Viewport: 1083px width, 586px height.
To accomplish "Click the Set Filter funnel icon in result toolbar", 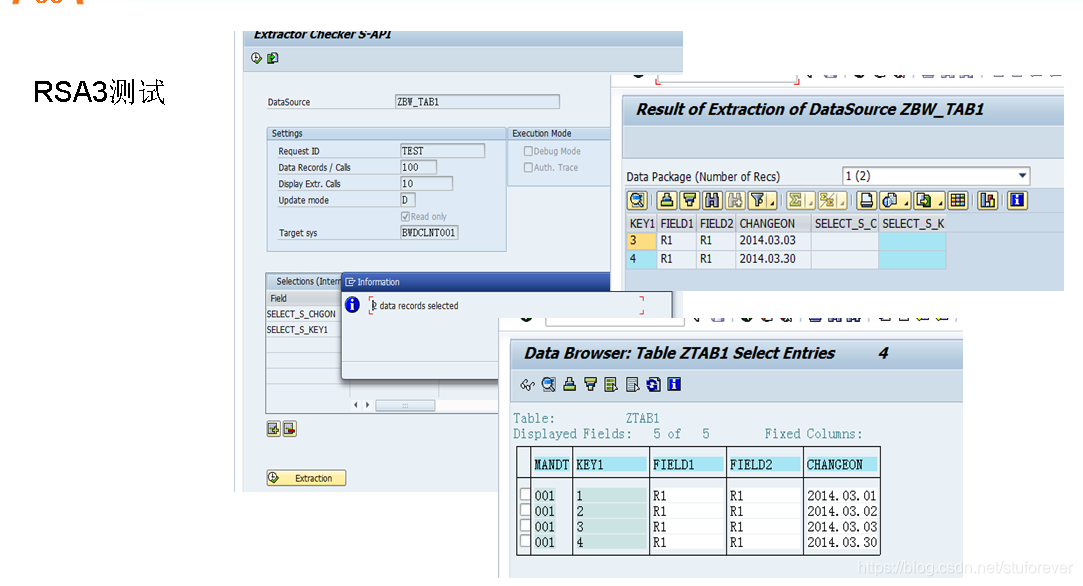I will point(758,200).
